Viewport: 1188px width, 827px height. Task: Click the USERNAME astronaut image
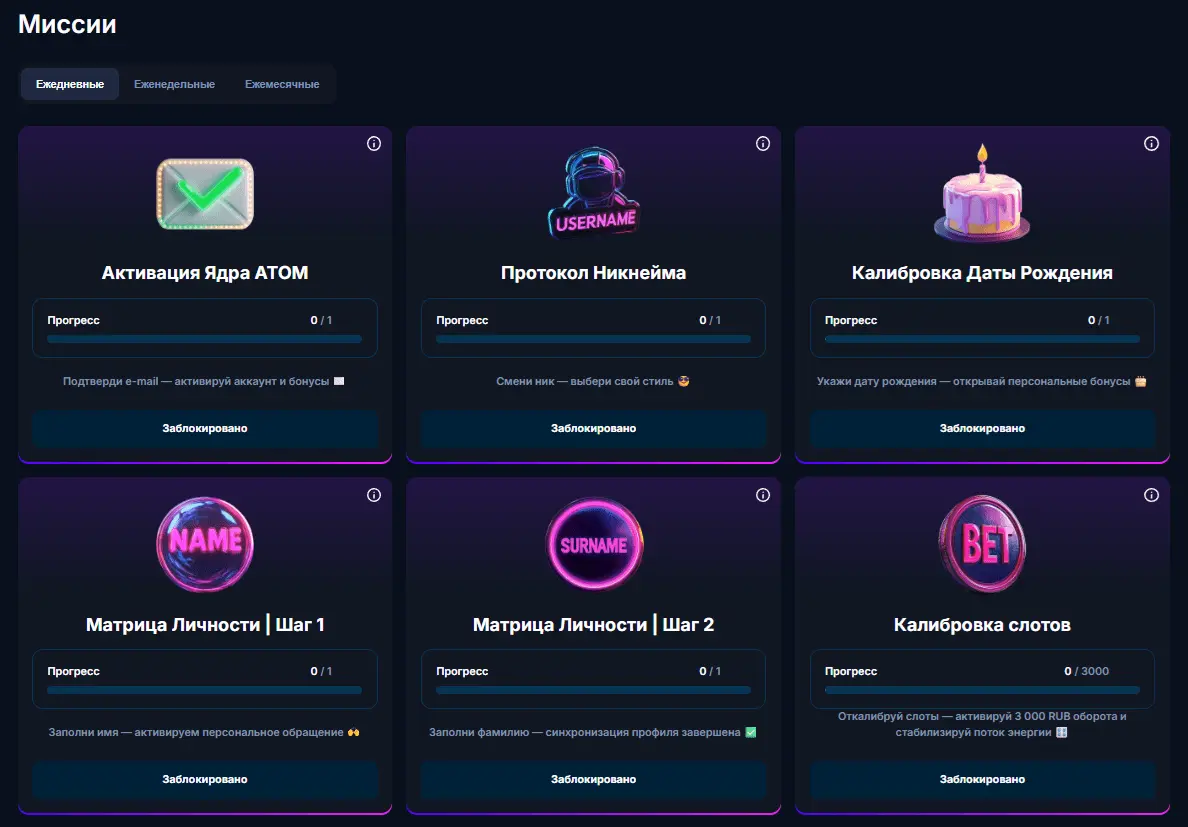(x=594, y=194)
